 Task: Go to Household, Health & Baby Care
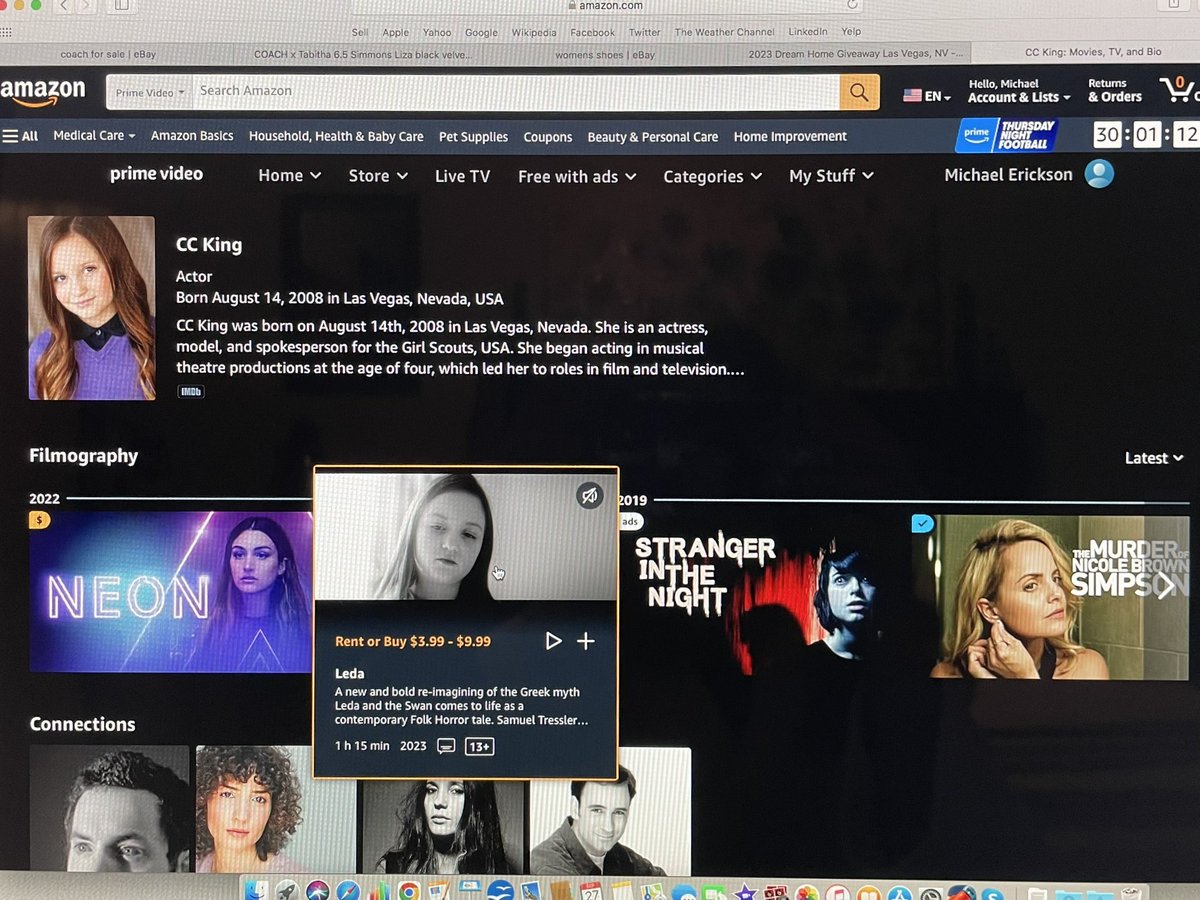pyautogui.click(x=336, y=137)
